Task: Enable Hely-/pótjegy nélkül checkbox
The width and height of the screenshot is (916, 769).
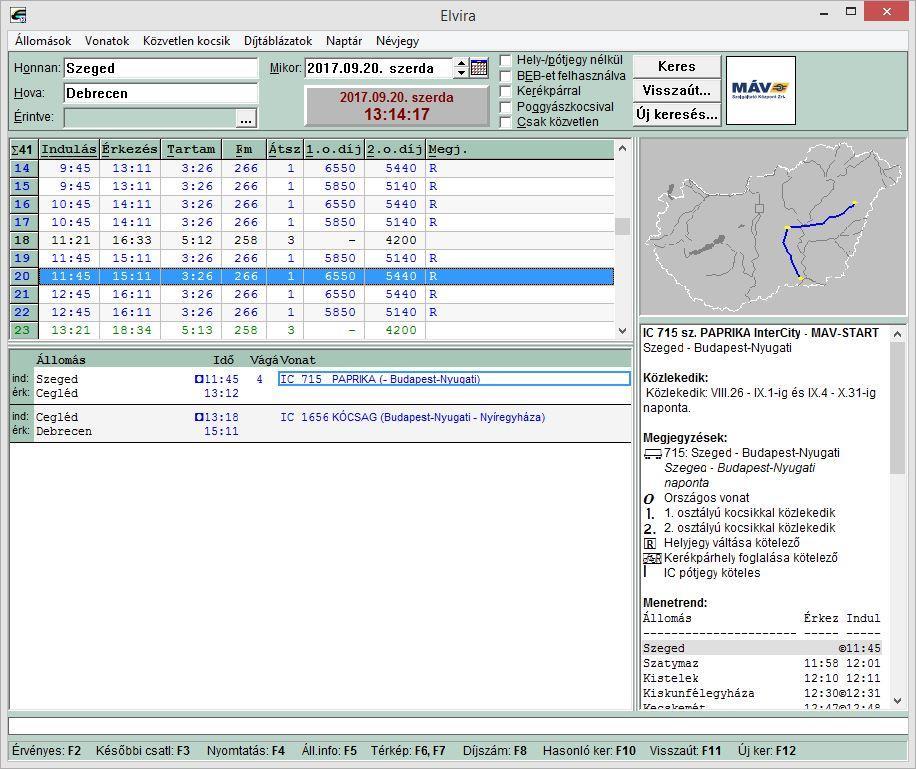Action: pos(505,60)
